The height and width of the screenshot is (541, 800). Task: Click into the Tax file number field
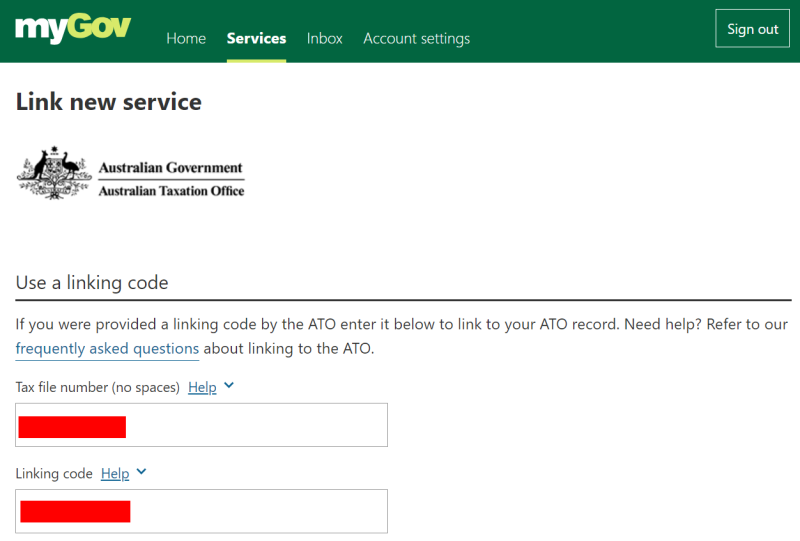coord(202,425)
